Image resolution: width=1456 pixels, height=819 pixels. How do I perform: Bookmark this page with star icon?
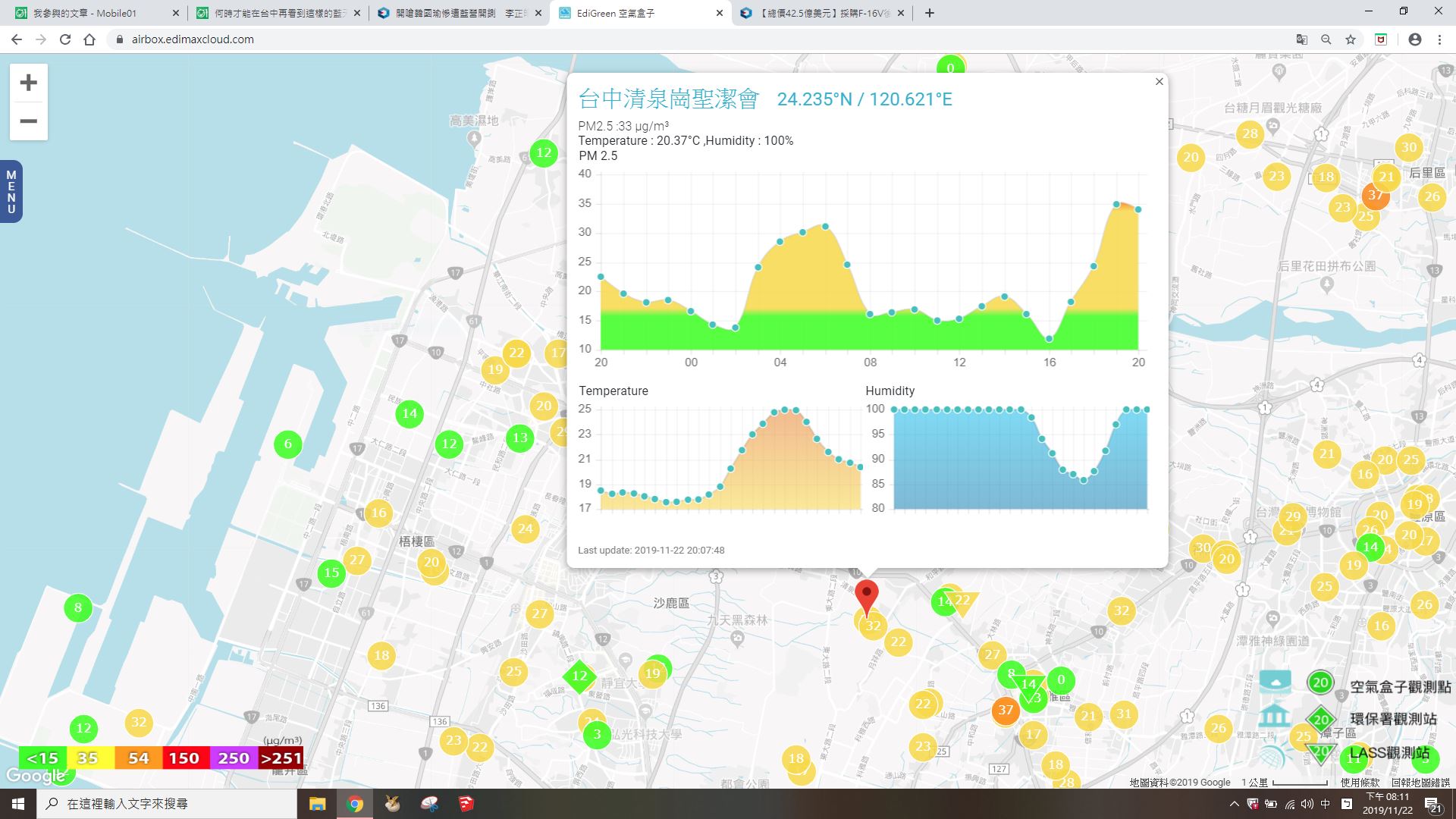(1351, 39)
